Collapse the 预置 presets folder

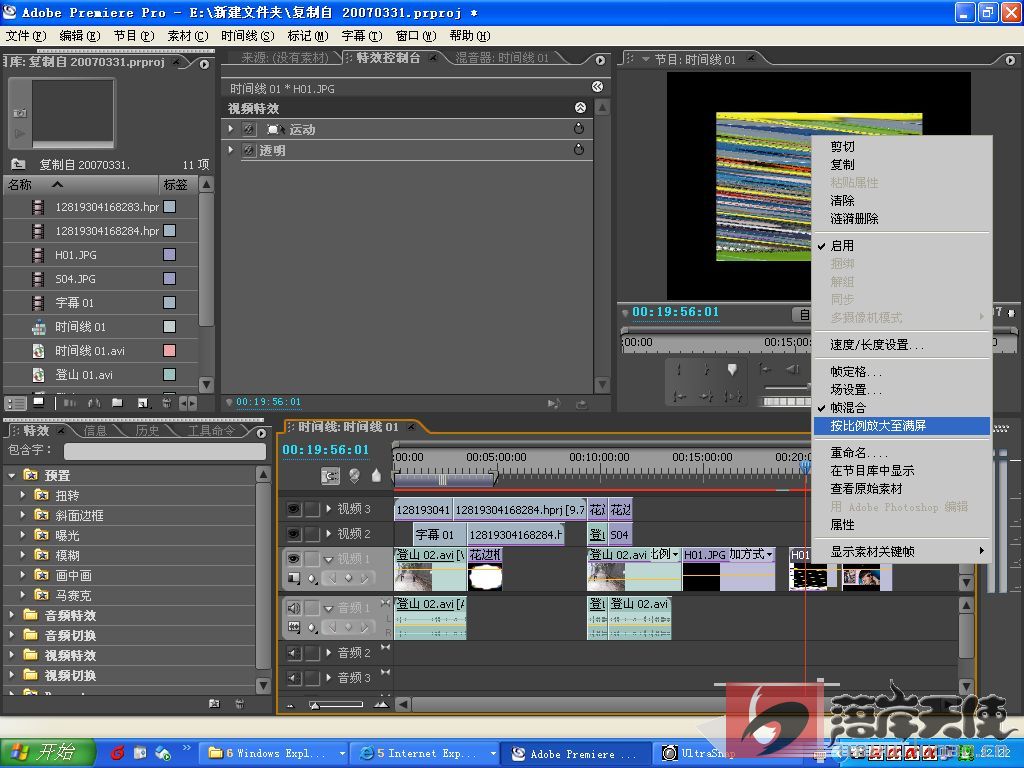[12, 475]
